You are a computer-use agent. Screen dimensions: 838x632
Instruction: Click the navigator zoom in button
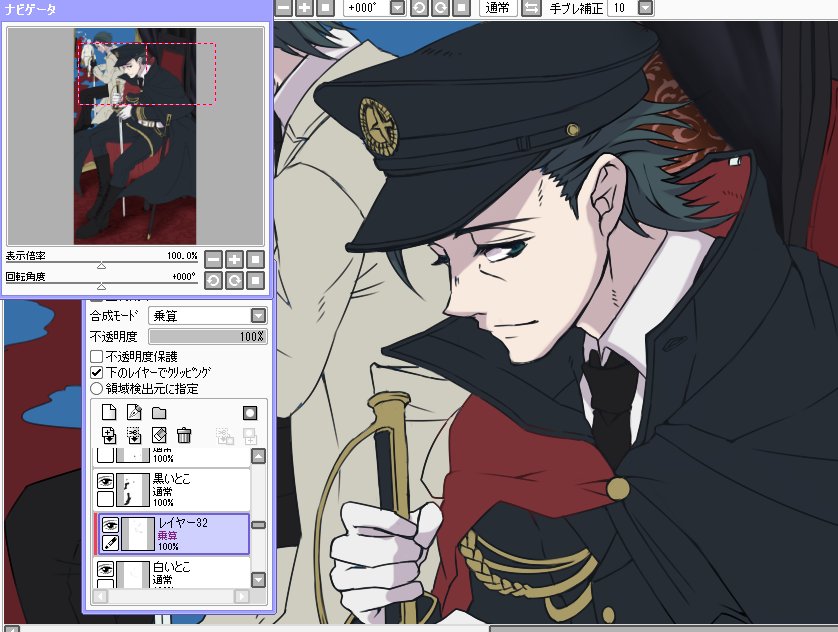pos(234,260)
